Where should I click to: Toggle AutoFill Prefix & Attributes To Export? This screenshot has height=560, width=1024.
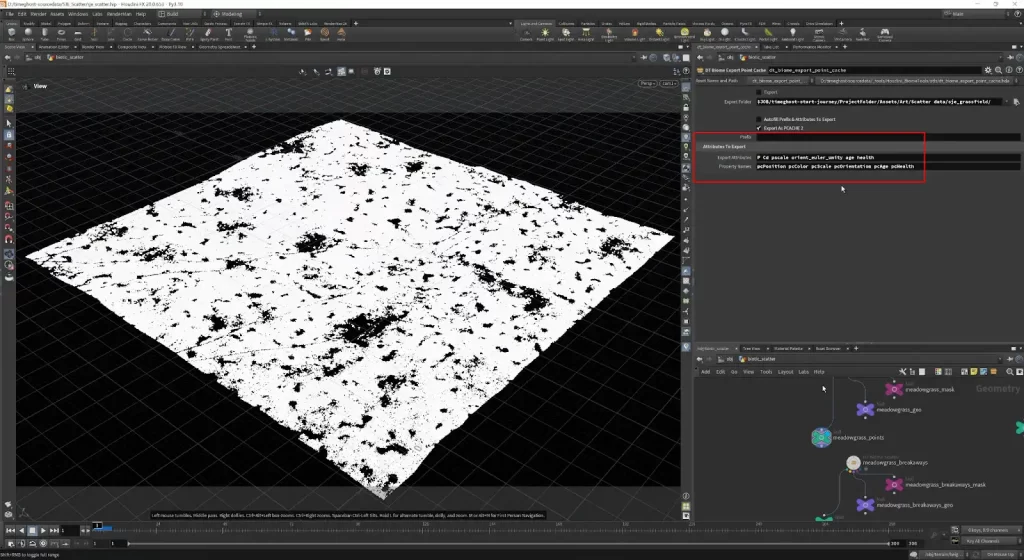click(759, 119)
